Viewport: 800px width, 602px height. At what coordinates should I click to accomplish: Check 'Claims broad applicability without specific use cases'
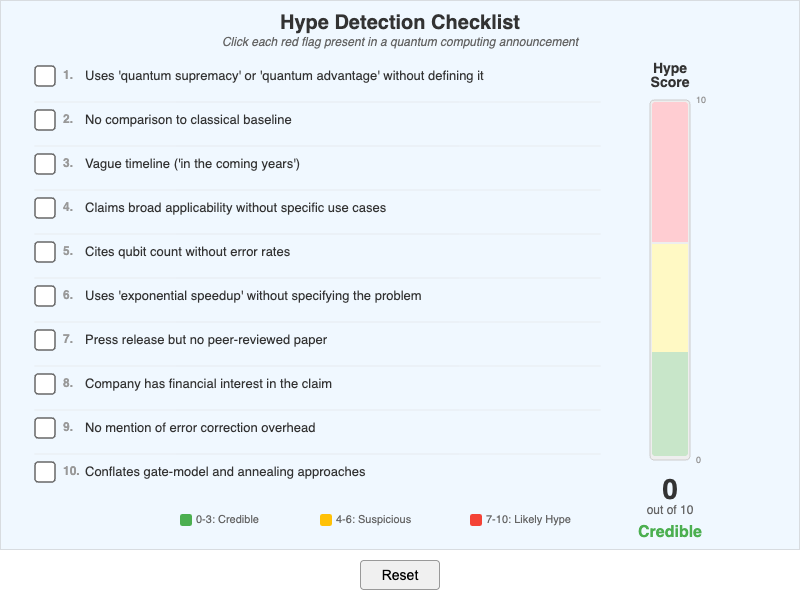(44, 208)
